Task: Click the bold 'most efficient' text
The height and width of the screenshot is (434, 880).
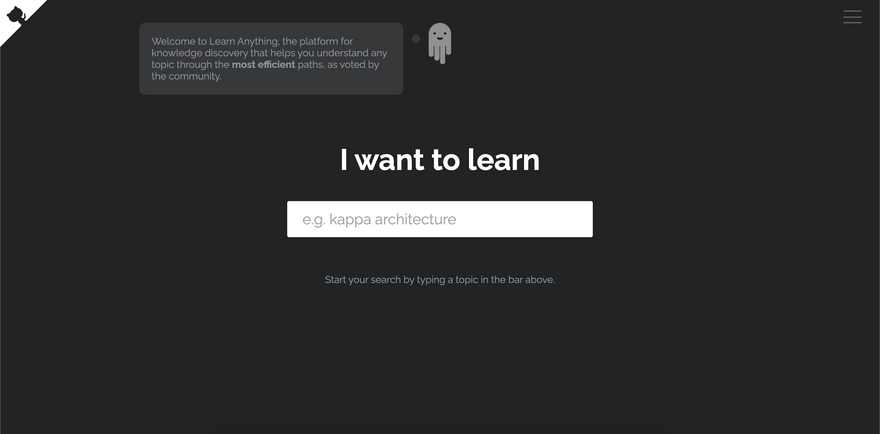Action: click(x=263, y=64)
